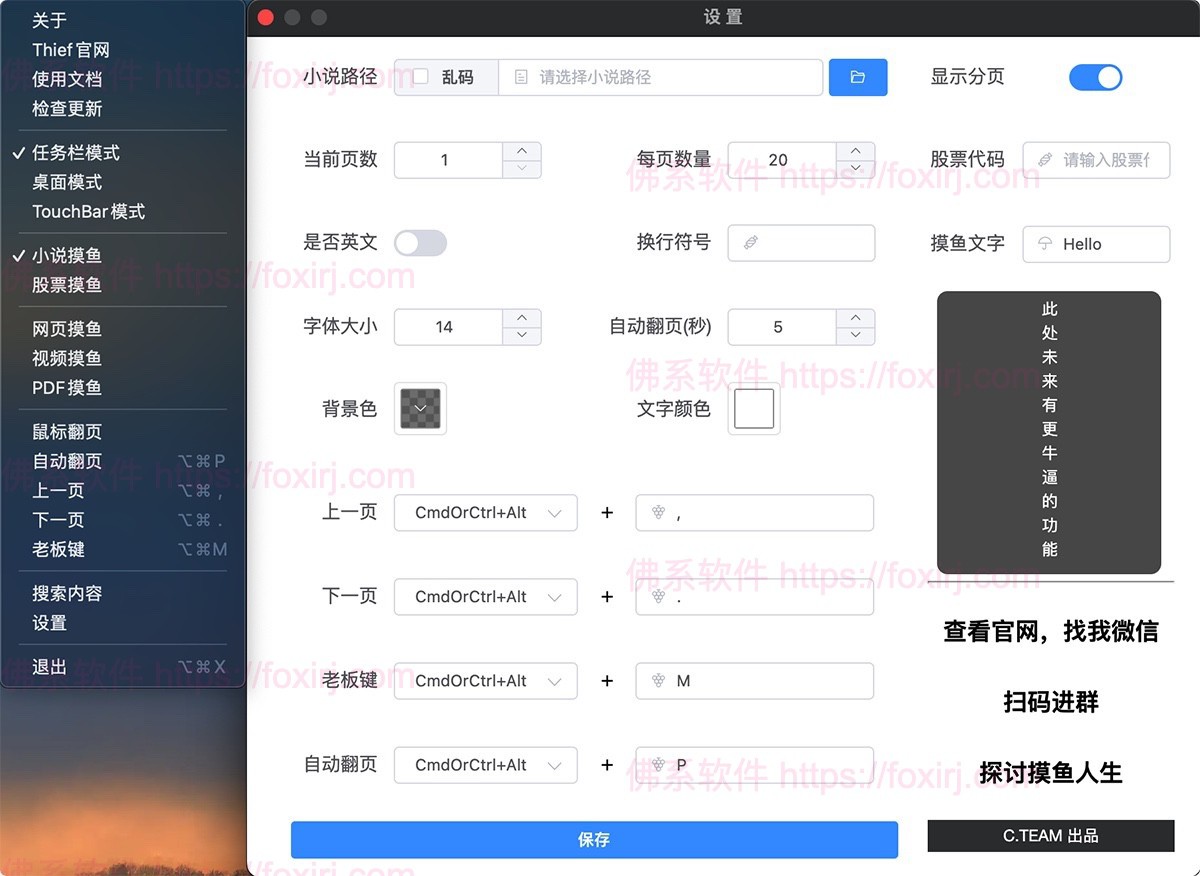This screenshot has width=1200, height=876.
Task: Click the increment arrow on 字体大小 stepper
Action: click(x=521, y=320)
